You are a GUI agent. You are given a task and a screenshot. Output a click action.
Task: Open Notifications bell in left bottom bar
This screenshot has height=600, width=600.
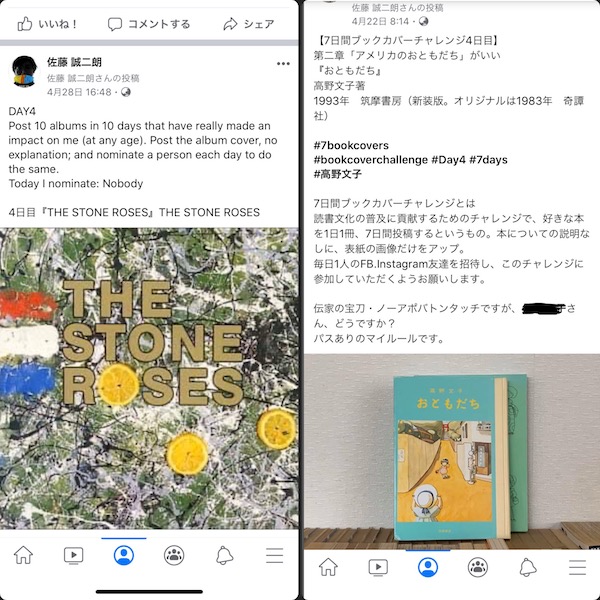tap(225, 555)
